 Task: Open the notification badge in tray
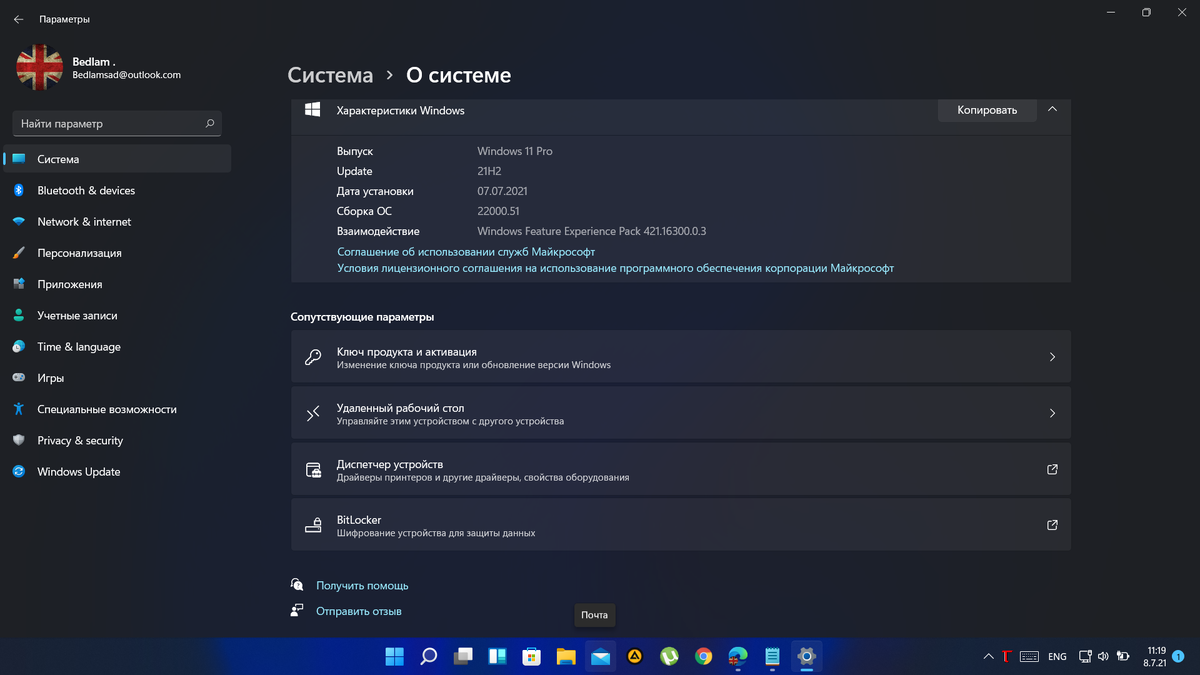pyautogui.click(x=1178, y=657)
